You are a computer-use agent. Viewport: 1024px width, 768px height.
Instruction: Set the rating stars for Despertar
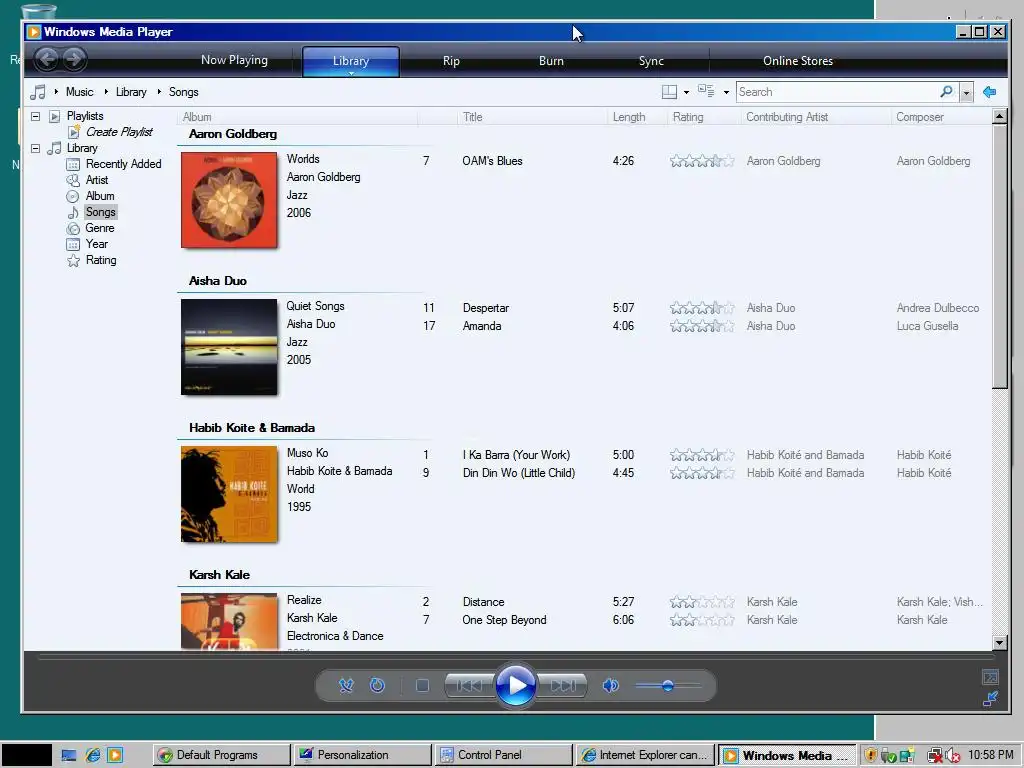[702, 308]
